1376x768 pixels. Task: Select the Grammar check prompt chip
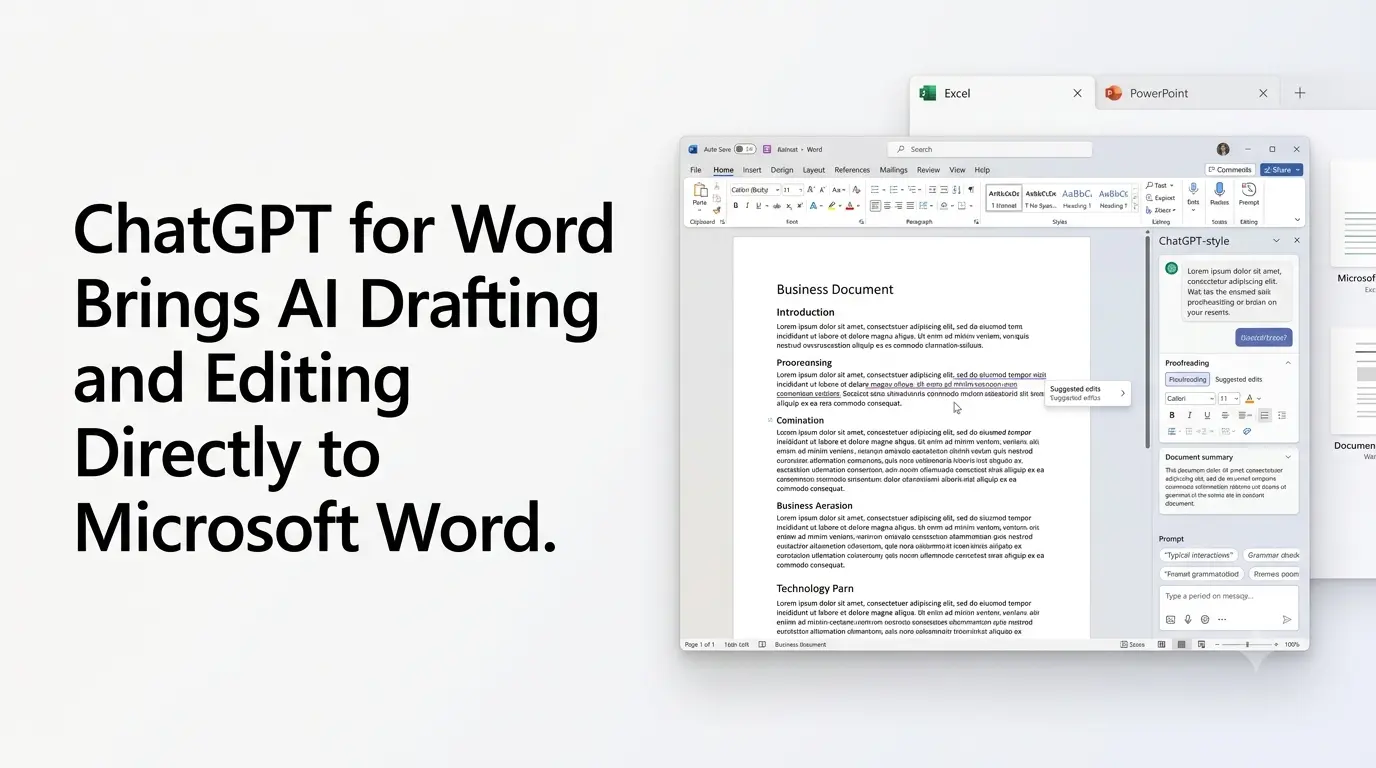1272,555
